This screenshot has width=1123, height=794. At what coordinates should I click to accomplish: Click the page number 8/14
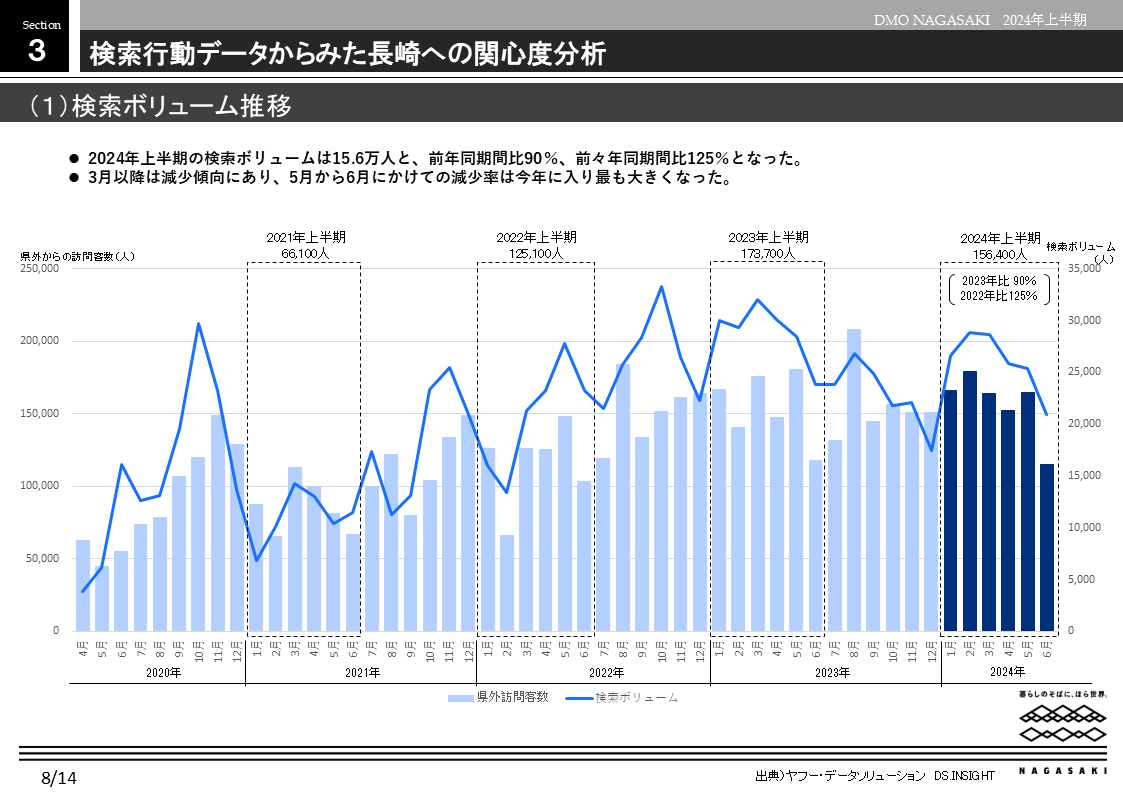[59, 778]
